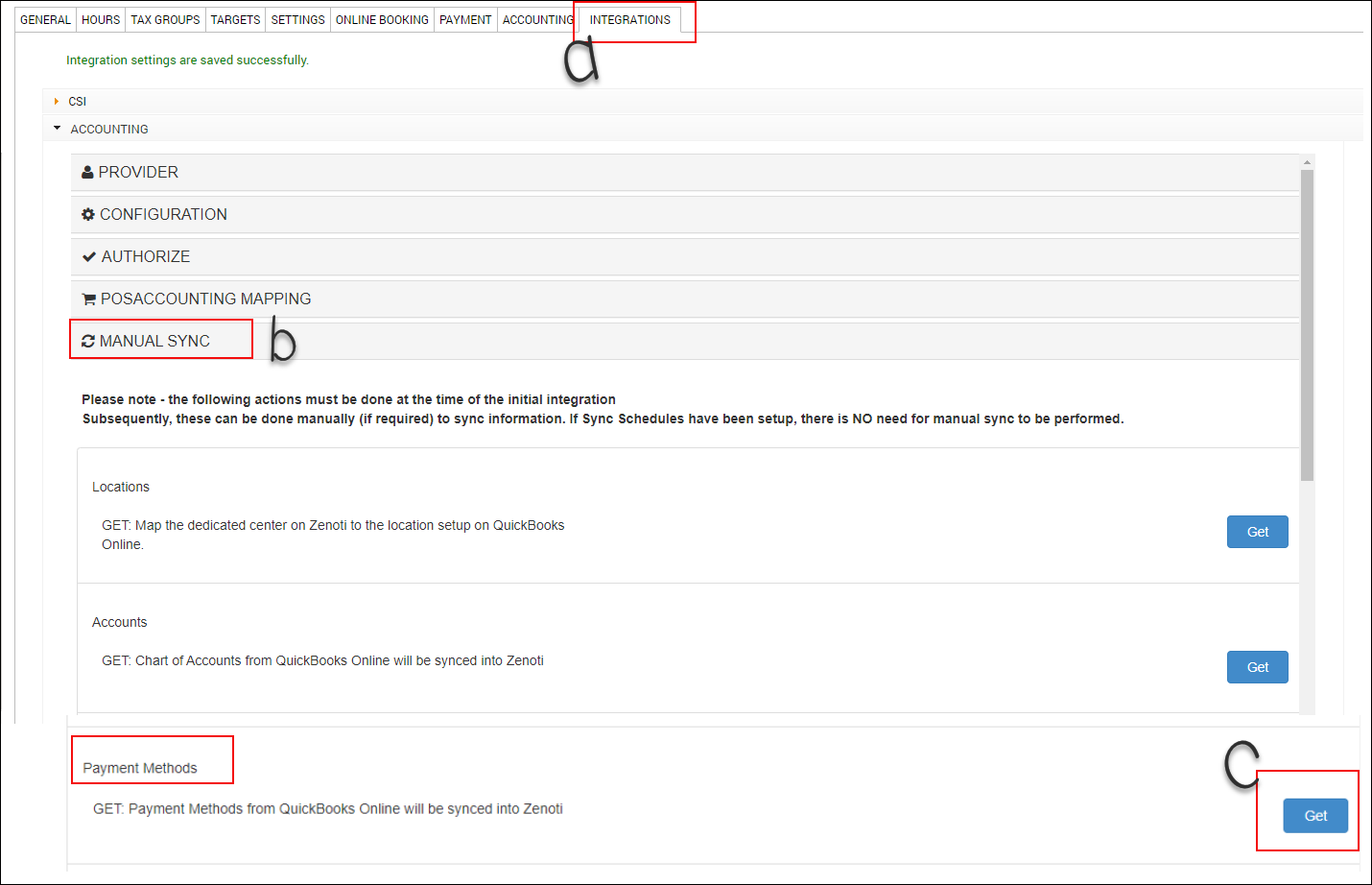Click the AUTHORIZE checkmark icon

click(x=89, y=256)
